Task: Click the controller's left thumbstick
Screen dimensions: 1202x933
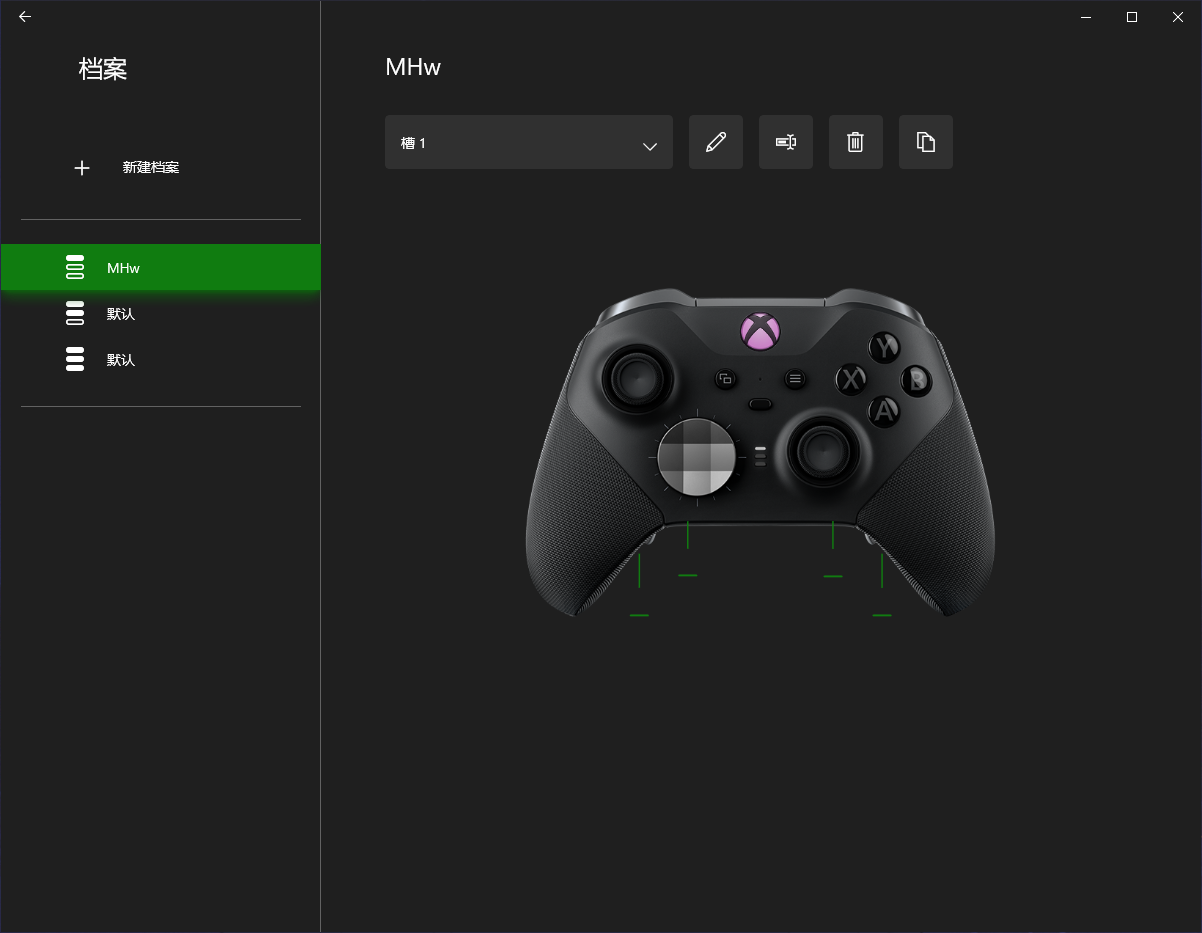Action: [635, 378]
